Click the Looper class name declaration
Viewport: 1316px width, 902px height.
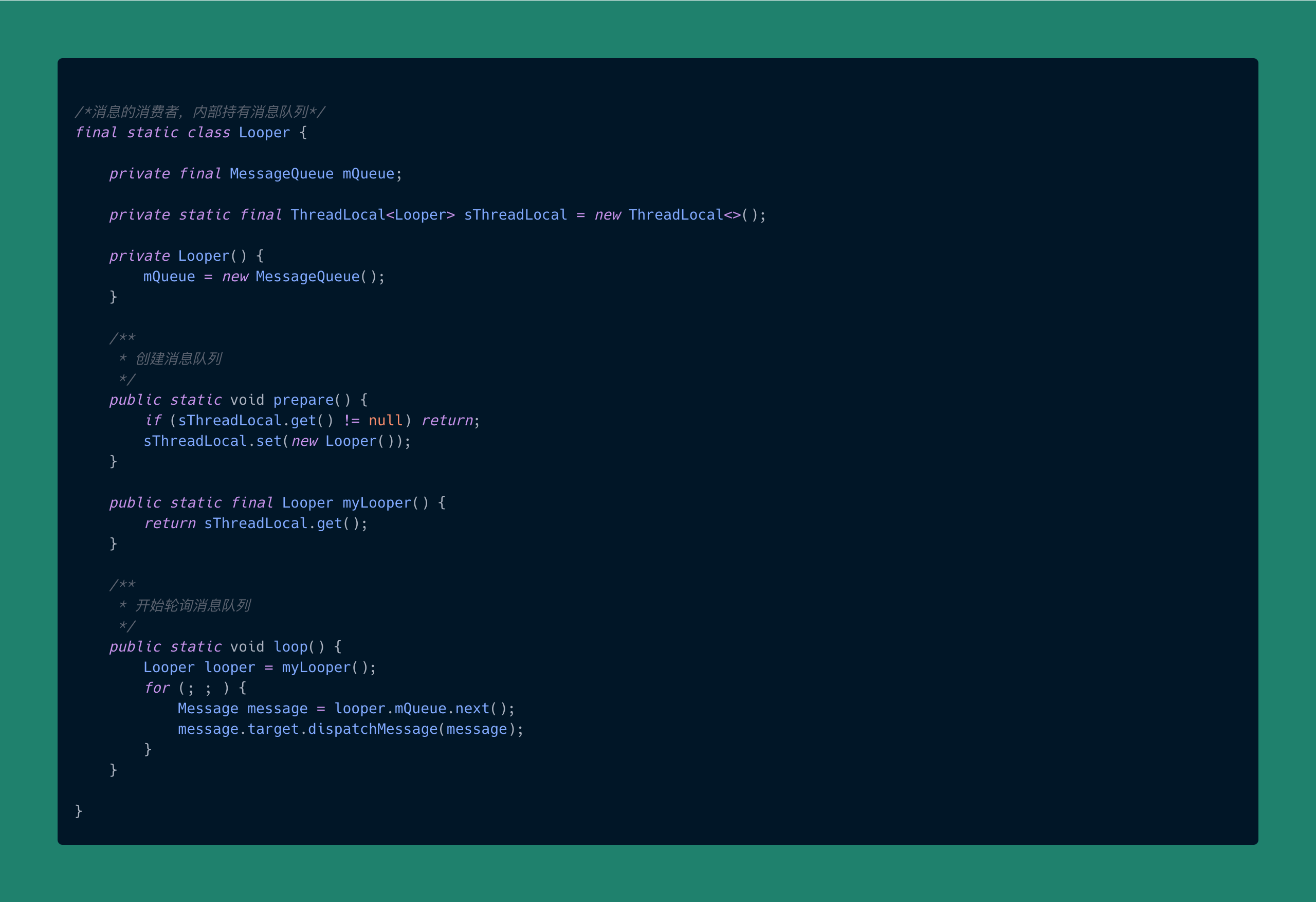264,133
